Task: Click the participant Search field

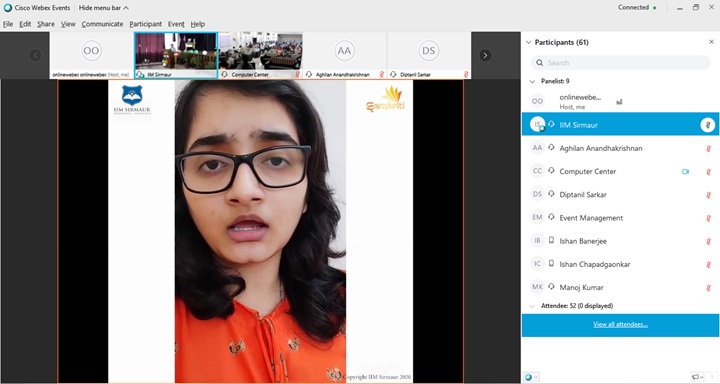Action: [x=621, y=62]
